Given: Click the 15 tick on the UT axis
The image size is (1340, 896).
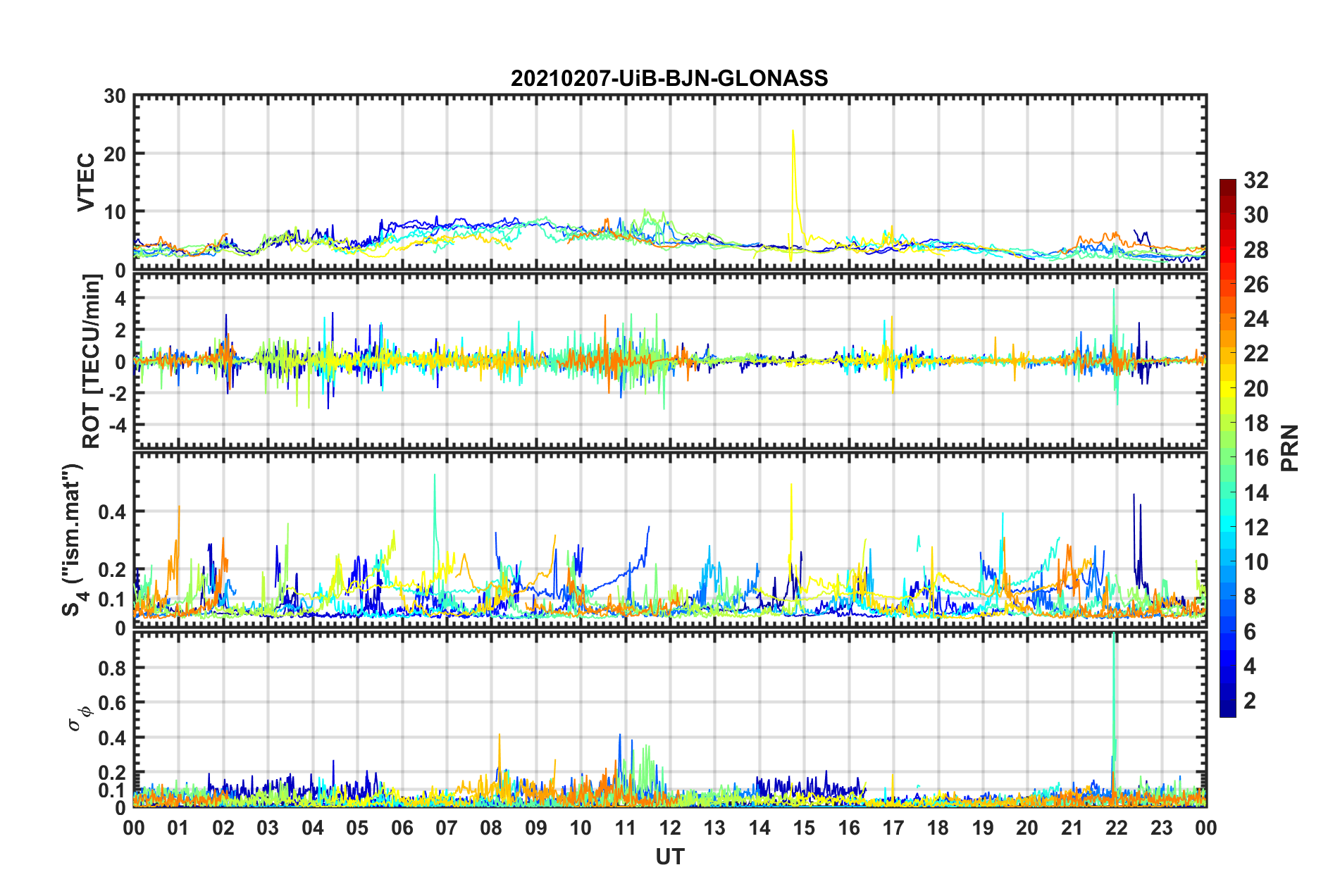Looking at the screenshot, I should tap(804, 828).
